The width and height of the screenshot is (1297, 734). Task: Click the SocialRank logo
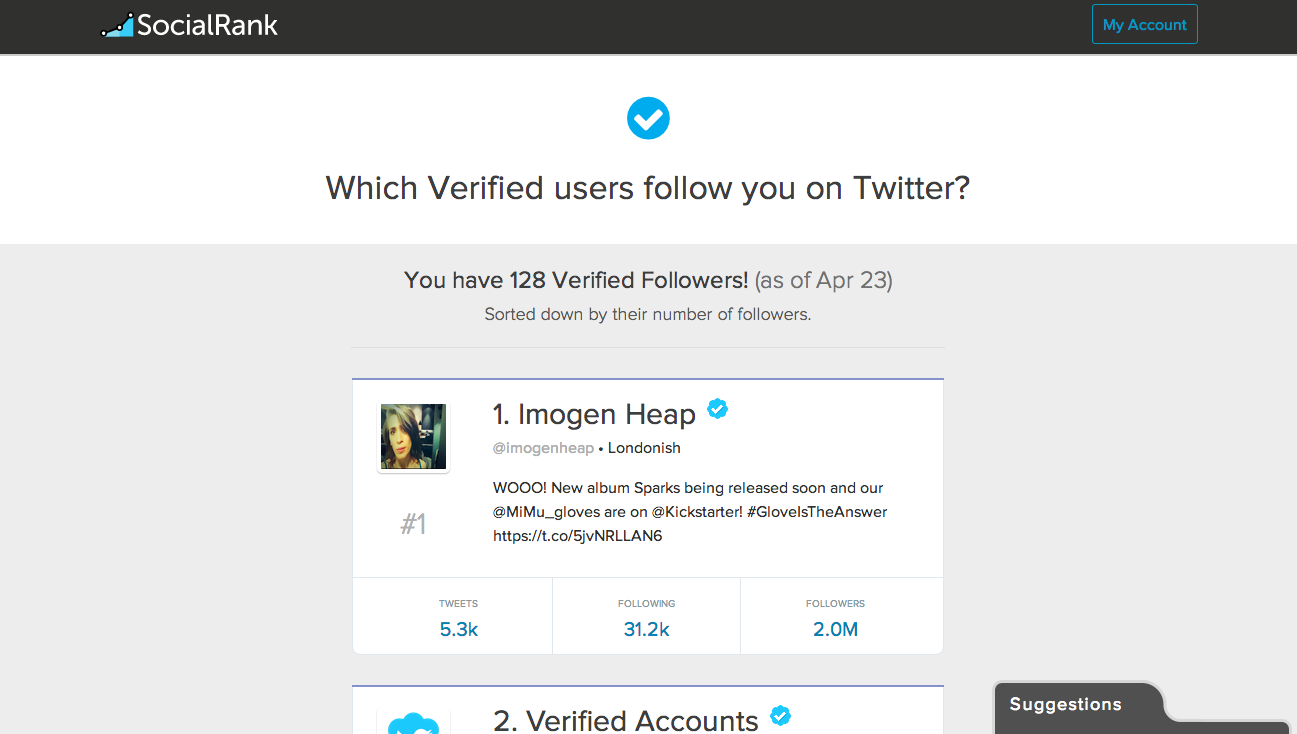189,25
